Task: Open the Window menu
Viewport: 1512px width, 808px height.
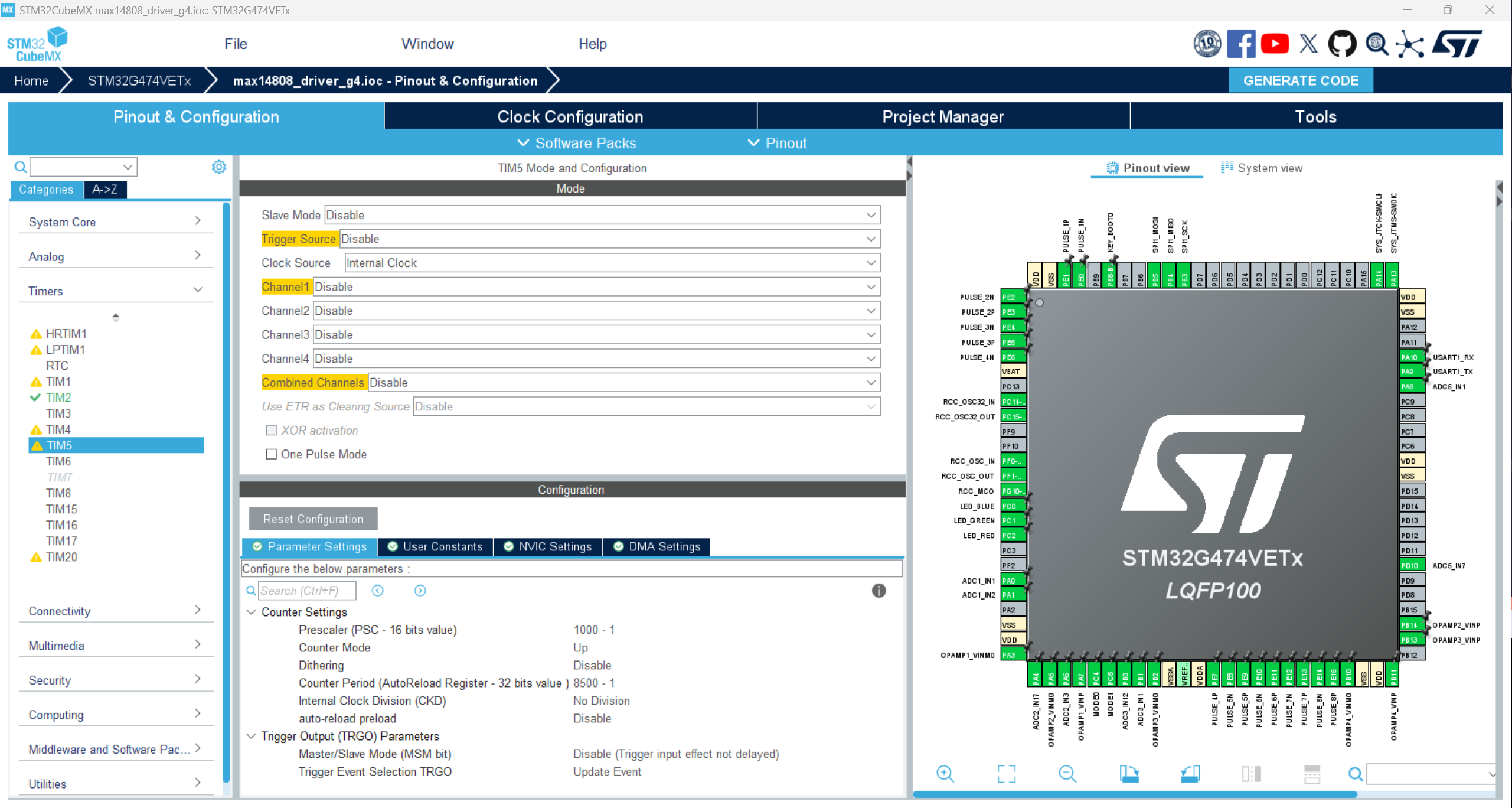Action: [x=427, y=44]
